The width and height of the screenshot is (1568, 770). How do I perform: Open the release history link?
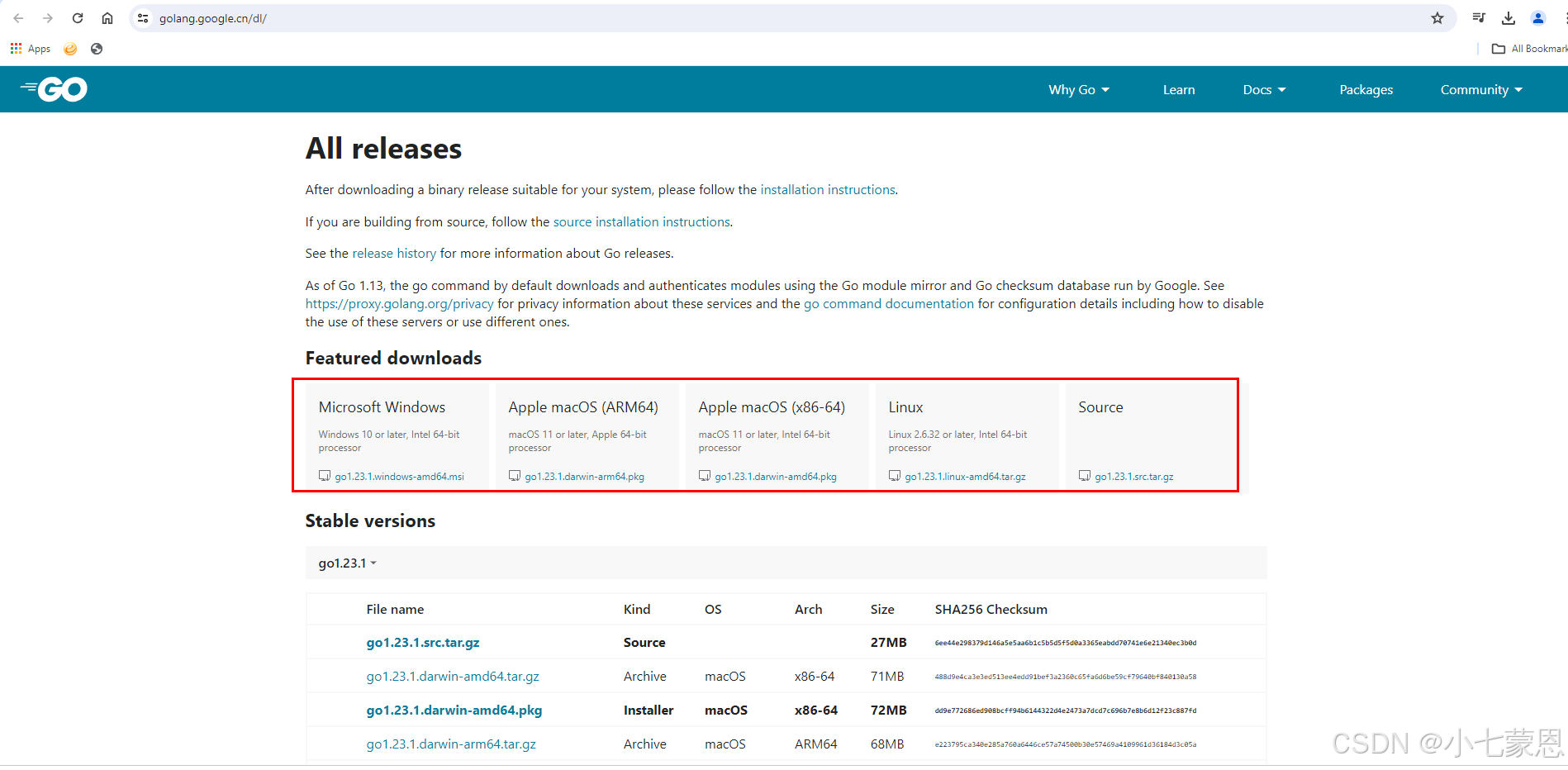(x=394, y=254)
